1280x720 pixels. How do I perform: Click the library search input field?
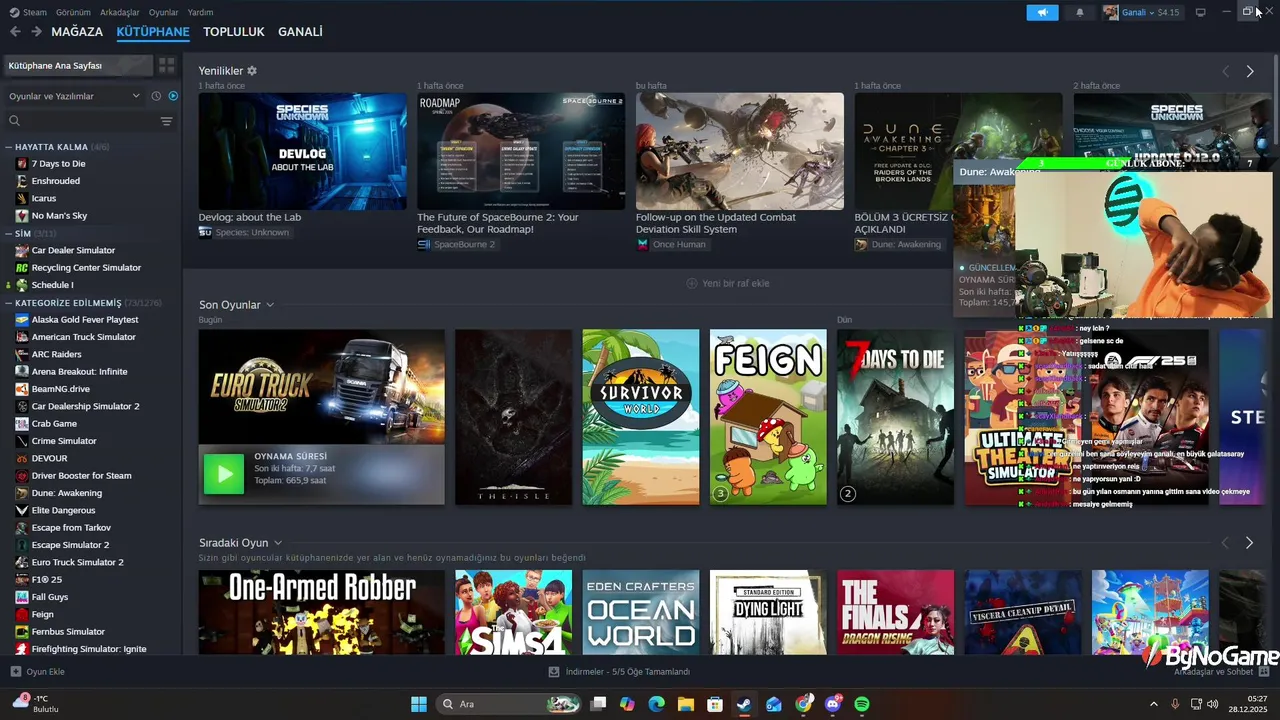point(88,121)
